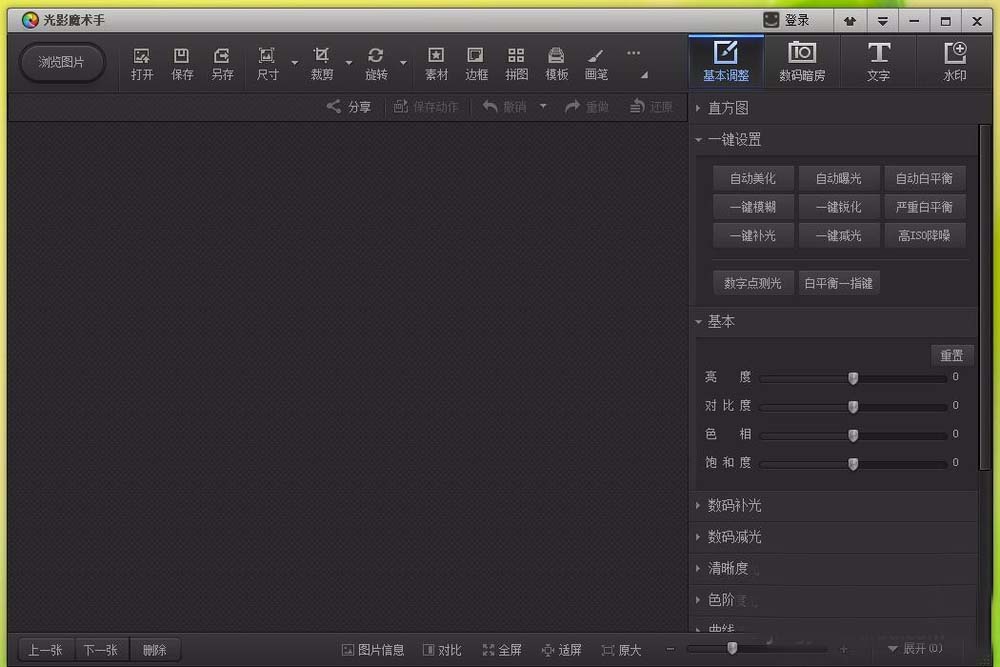The width and height of the screenshot is (1000, 667).
Task: Open the 裁剪 dropdown arrow
Action: tap(349, 62)
